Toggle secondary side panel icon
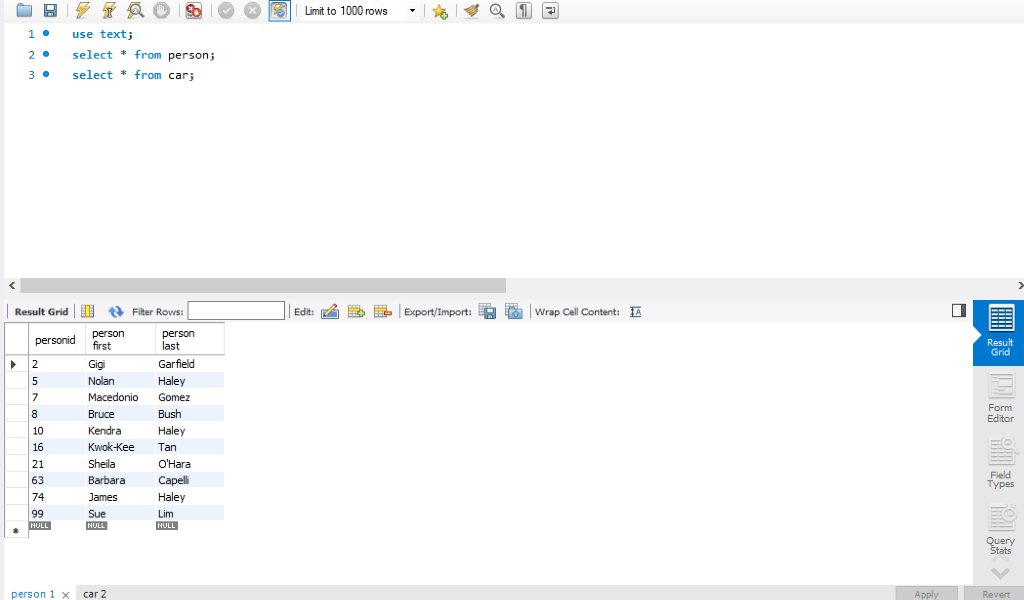This screenshot has height=600, width=1024. point(959,311)
